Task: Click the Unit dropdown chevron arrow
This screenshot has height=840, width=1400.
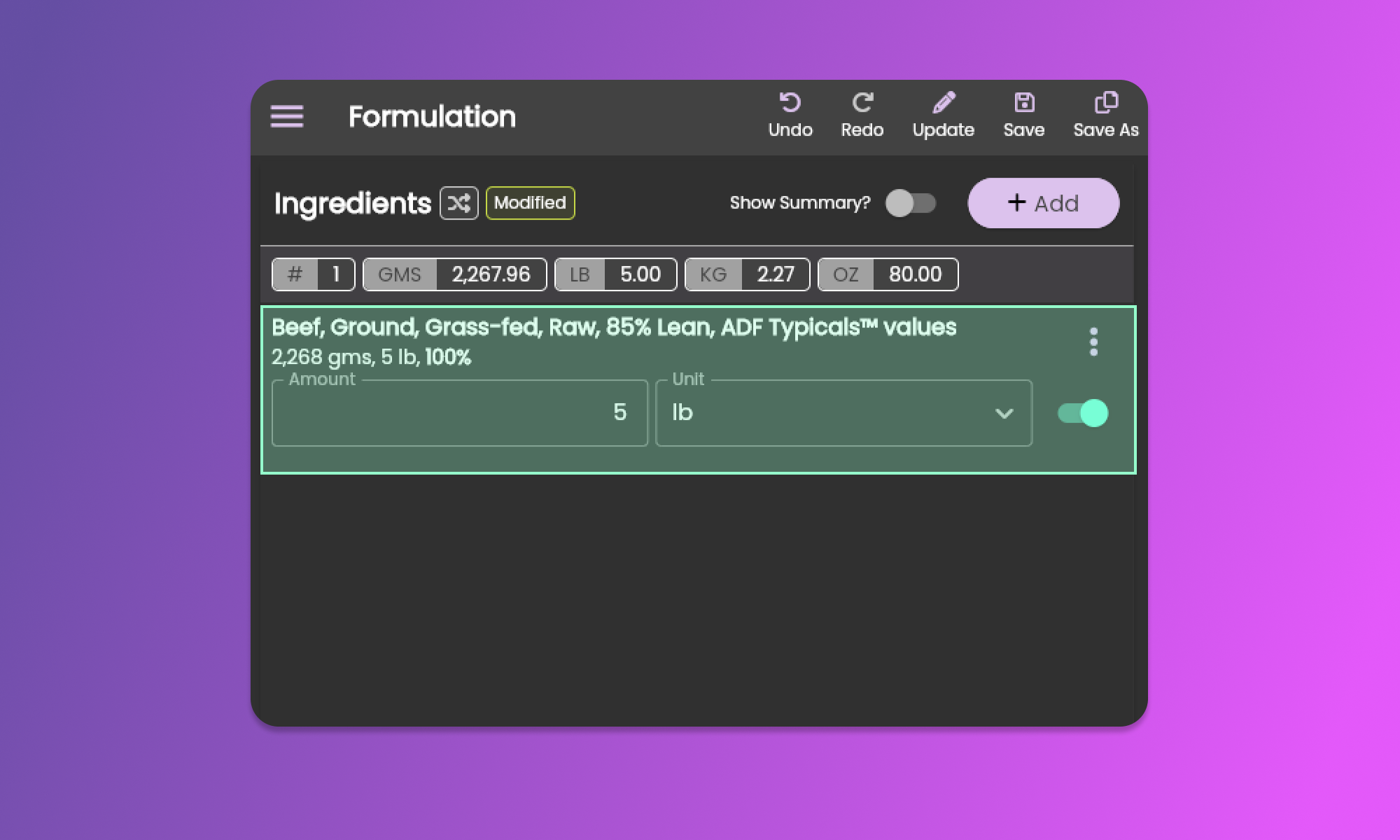Action: click(1004, 413)
